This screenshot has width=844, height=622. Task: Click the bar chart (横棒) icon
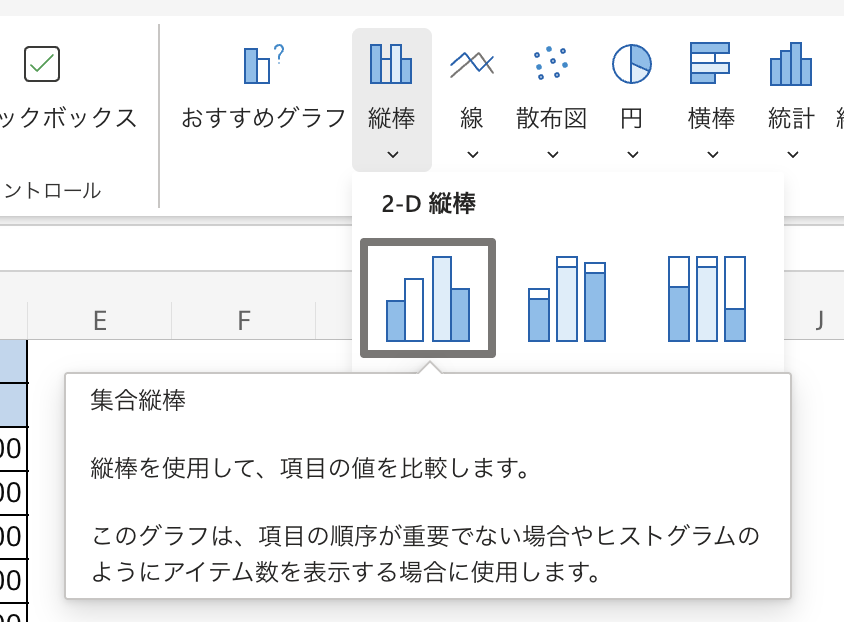point(711,64)
